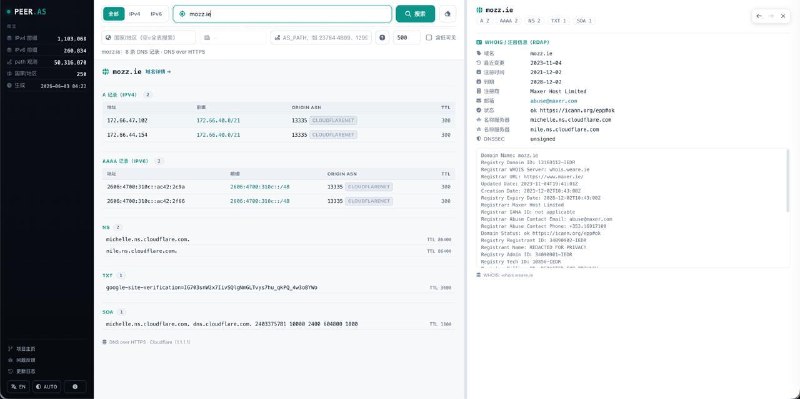Click the globe icon inside the search box

point(182,14)
